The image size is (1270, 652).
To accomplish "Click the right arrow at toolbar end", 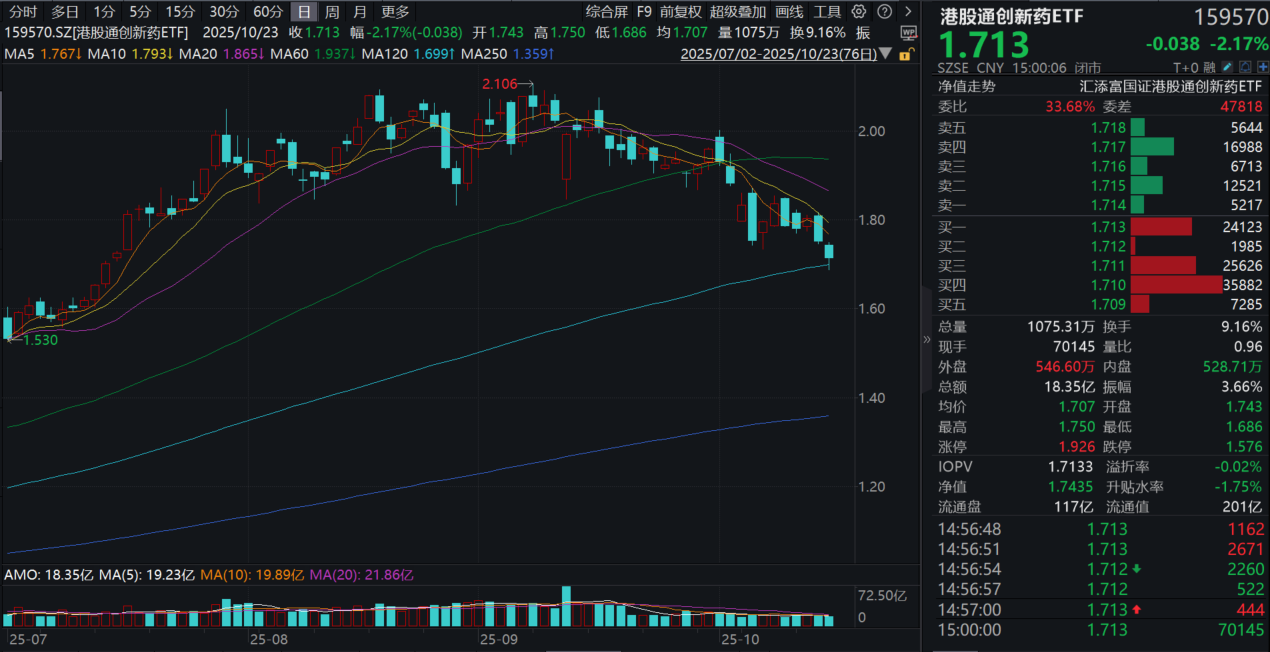I will [x=907, y=12].
